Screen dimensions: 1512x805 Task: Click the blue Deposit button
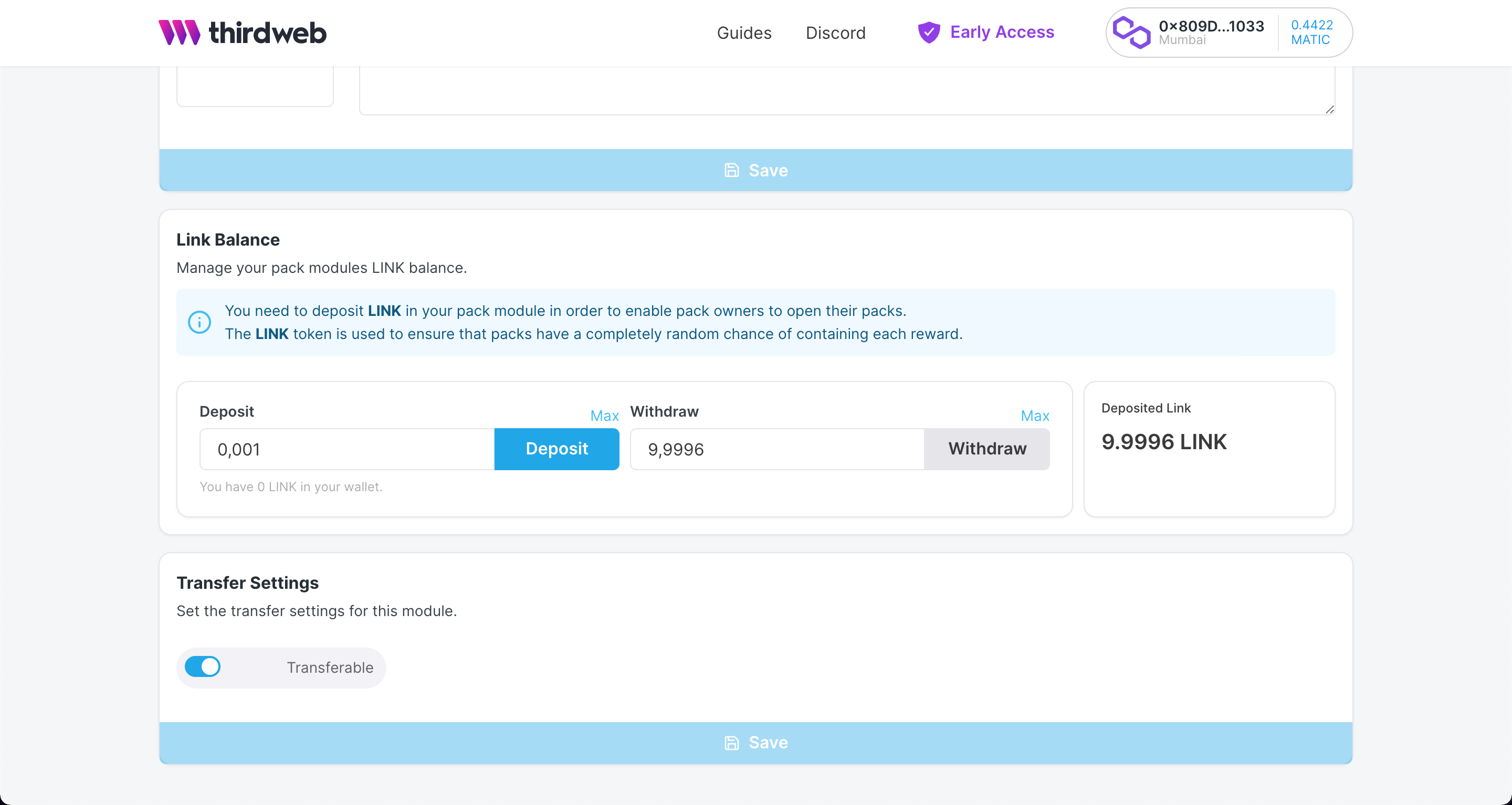[556, 449]
